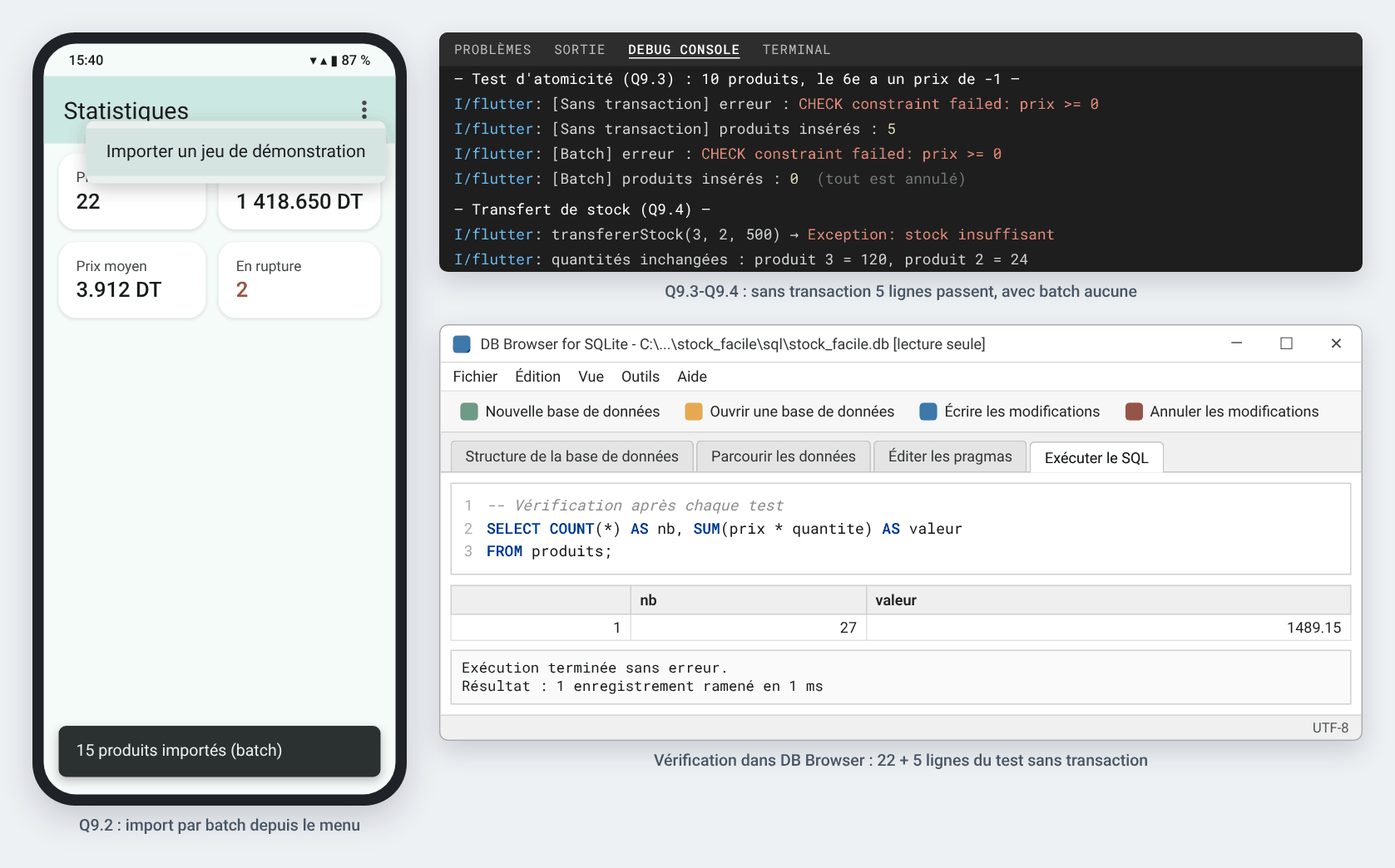The width and height of the screenshot is (1395, 868).
Task: Click the transfererStock exception console line
Action: tap(754, 234)
